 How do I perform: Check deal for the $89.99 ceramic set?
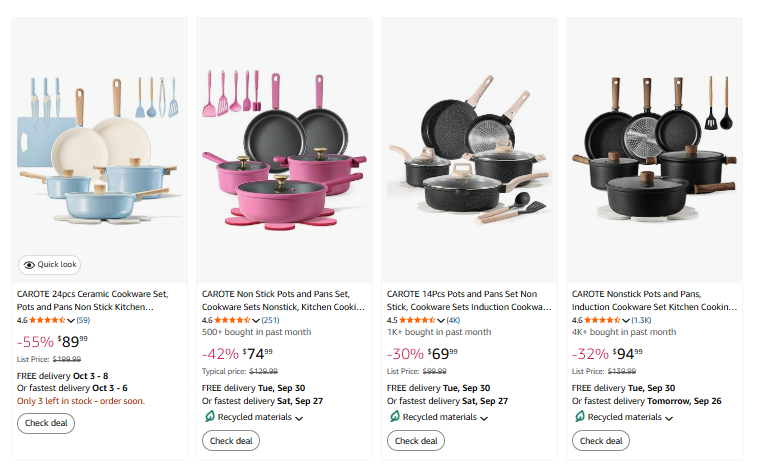46,423
